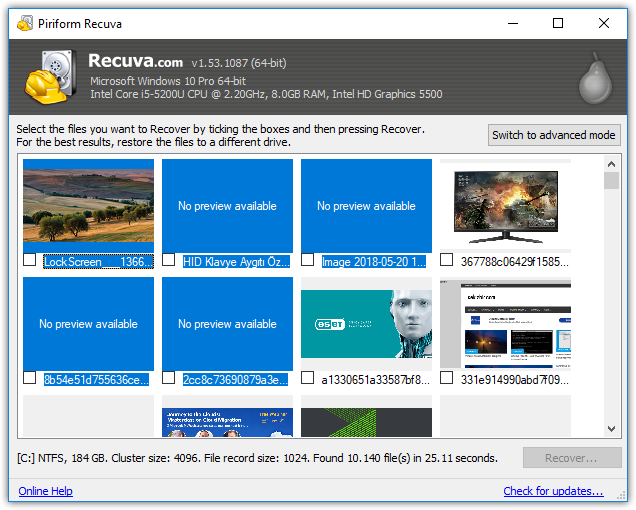The height and width of the screenshot is (510, 636).
Task: Tick the checkbox for a1330651a33587bf8 file
Action: [307, 378]
